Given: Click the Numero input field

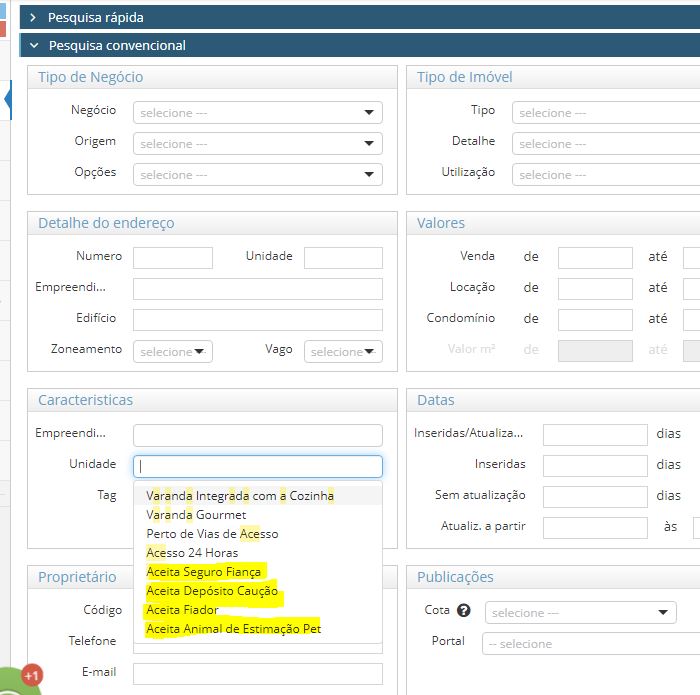Looking at the screenshot, I should coord(172,258).
